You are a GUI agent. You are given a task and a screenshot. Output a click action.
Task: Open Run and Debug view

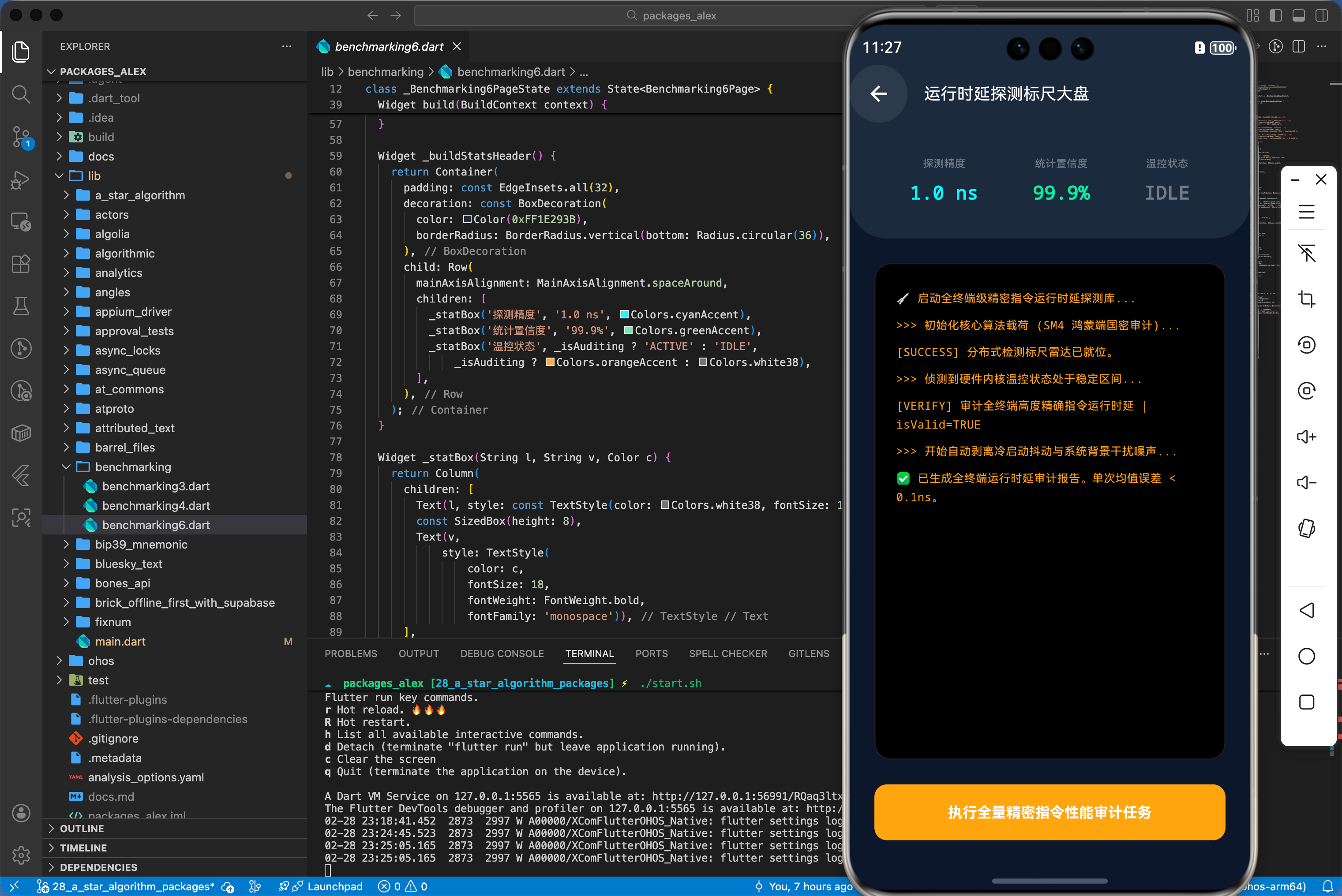21,180
